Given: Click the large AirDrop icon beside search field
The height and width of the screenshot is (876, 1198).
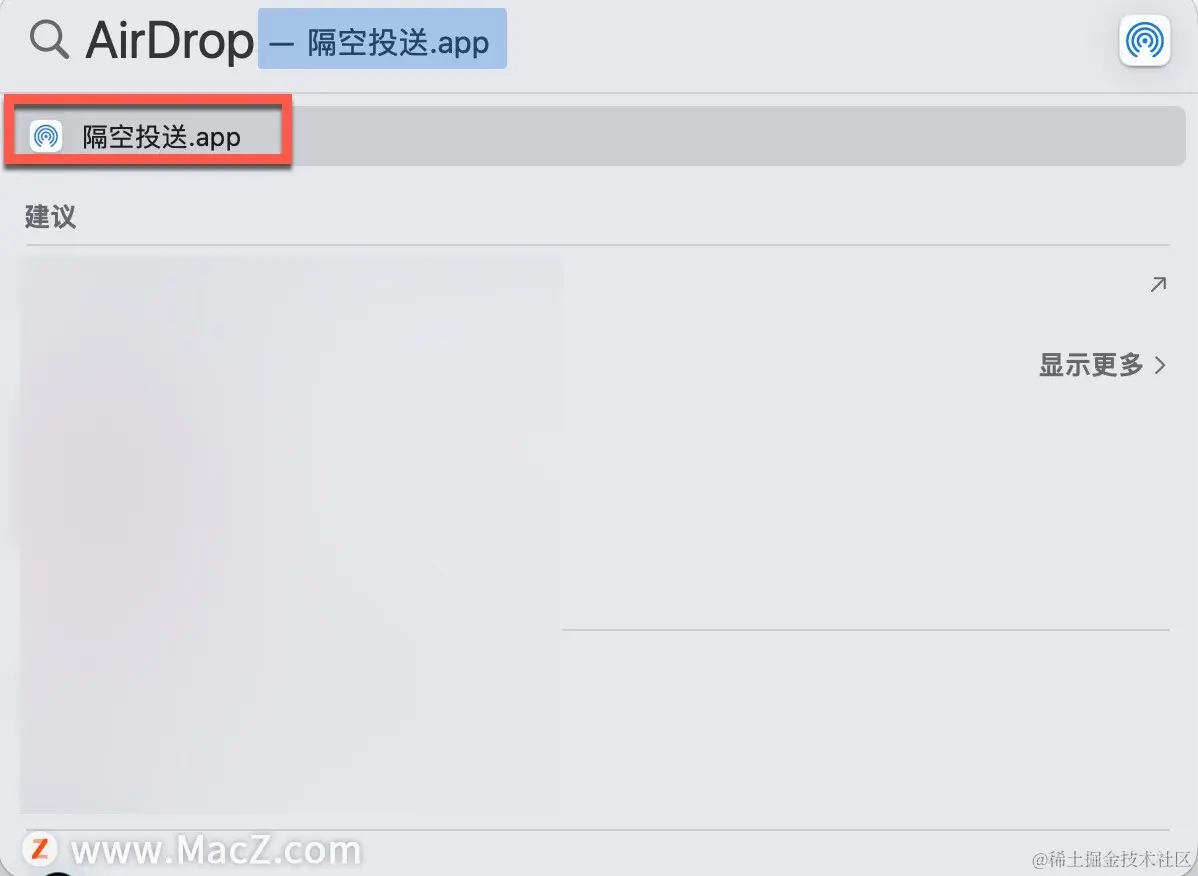Looking at the screenshot, I should pos(1145,40).
